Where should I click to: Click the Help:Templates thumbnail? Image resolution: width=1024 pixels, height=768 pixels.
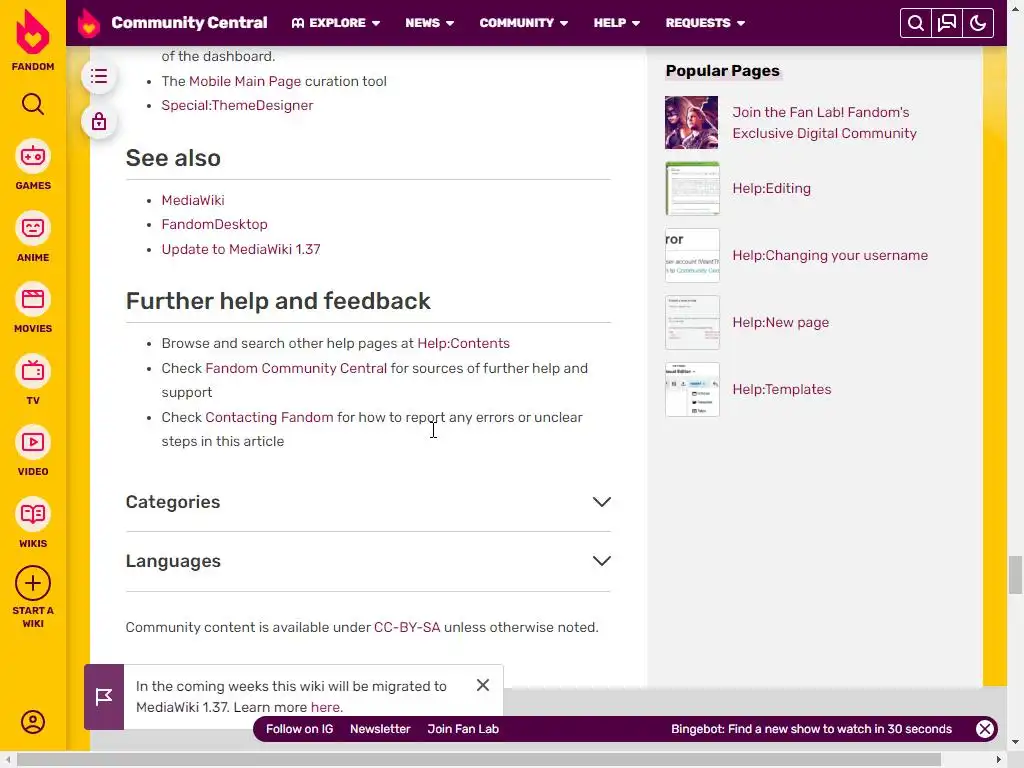[692, 389]
